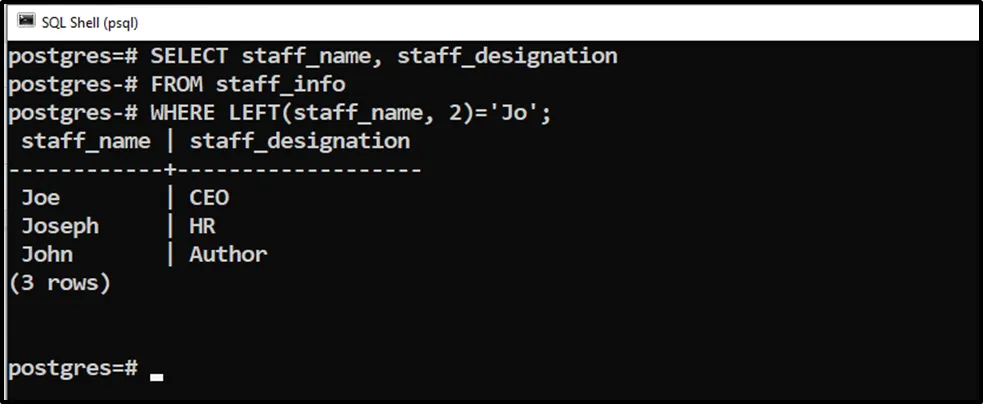Click the staff_designation column header in results
The image size is (983, 404).
click(299, 141)
